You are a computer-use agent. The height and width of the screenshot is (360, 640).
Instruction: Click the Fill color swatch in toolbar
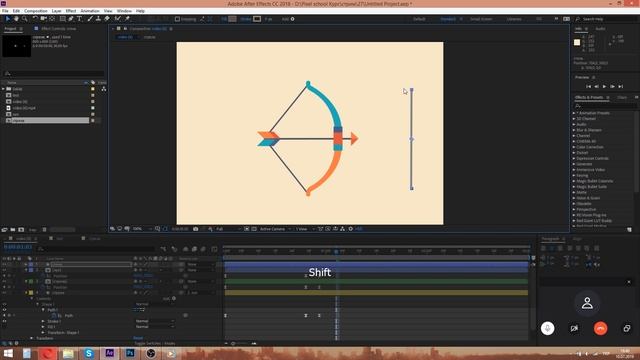pos(232,19)
